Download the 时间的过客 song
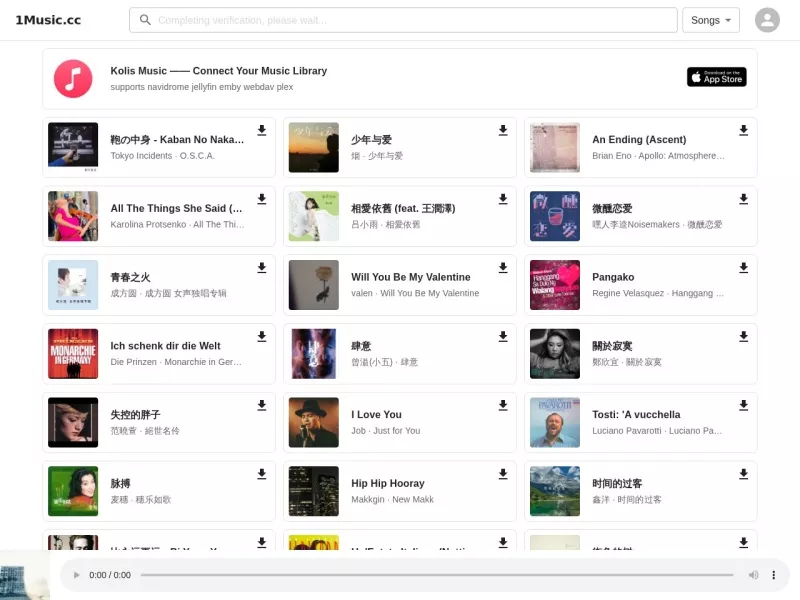This screenshot has height=600, width=800. click(743, 474)
